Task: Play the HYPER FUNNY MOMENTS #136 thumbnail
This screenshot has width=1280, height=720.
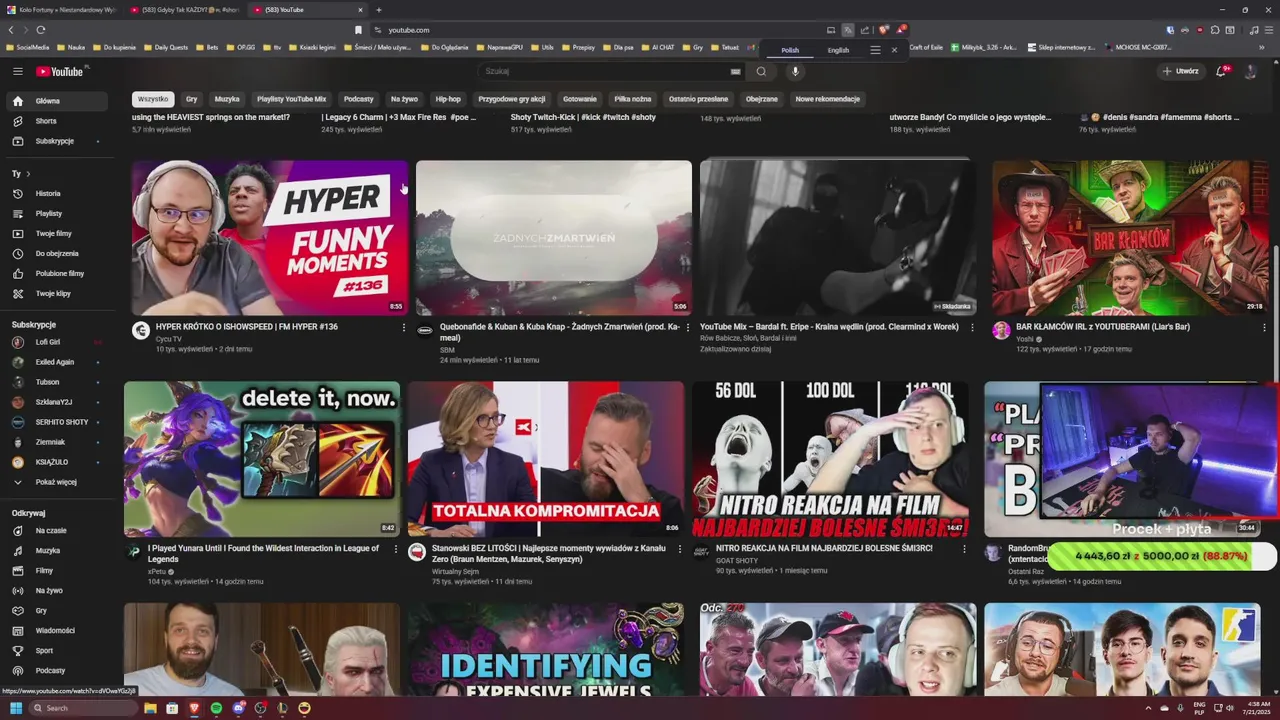Action: click(x=270, y=238)
